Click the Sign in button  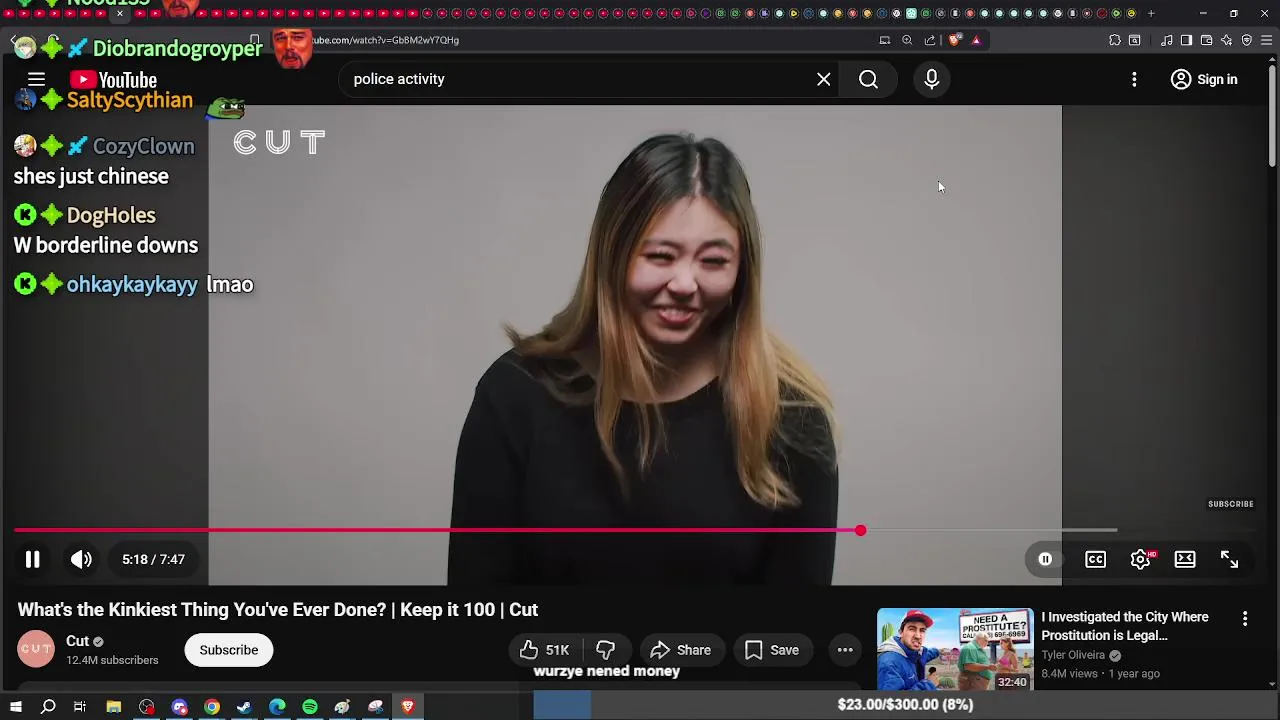(1204, 79)
